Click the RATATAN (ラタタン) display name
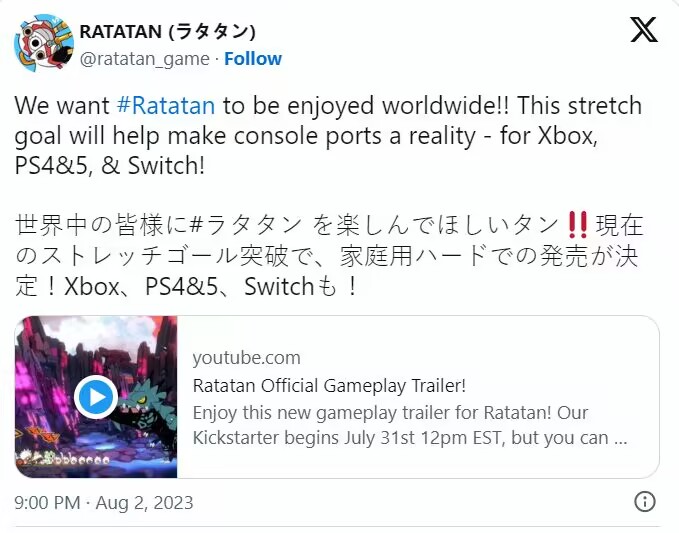Screen dimensions: 679x533 [168, 32]
